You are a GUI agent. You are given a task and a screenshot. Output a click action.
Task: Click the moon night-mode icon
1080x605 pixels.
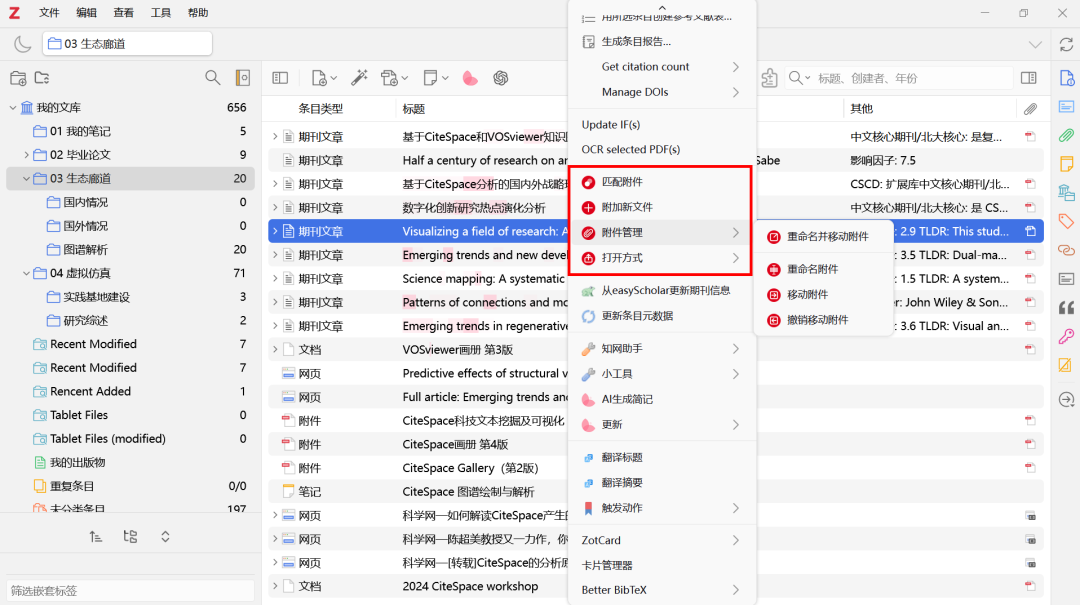click(22, 44)
